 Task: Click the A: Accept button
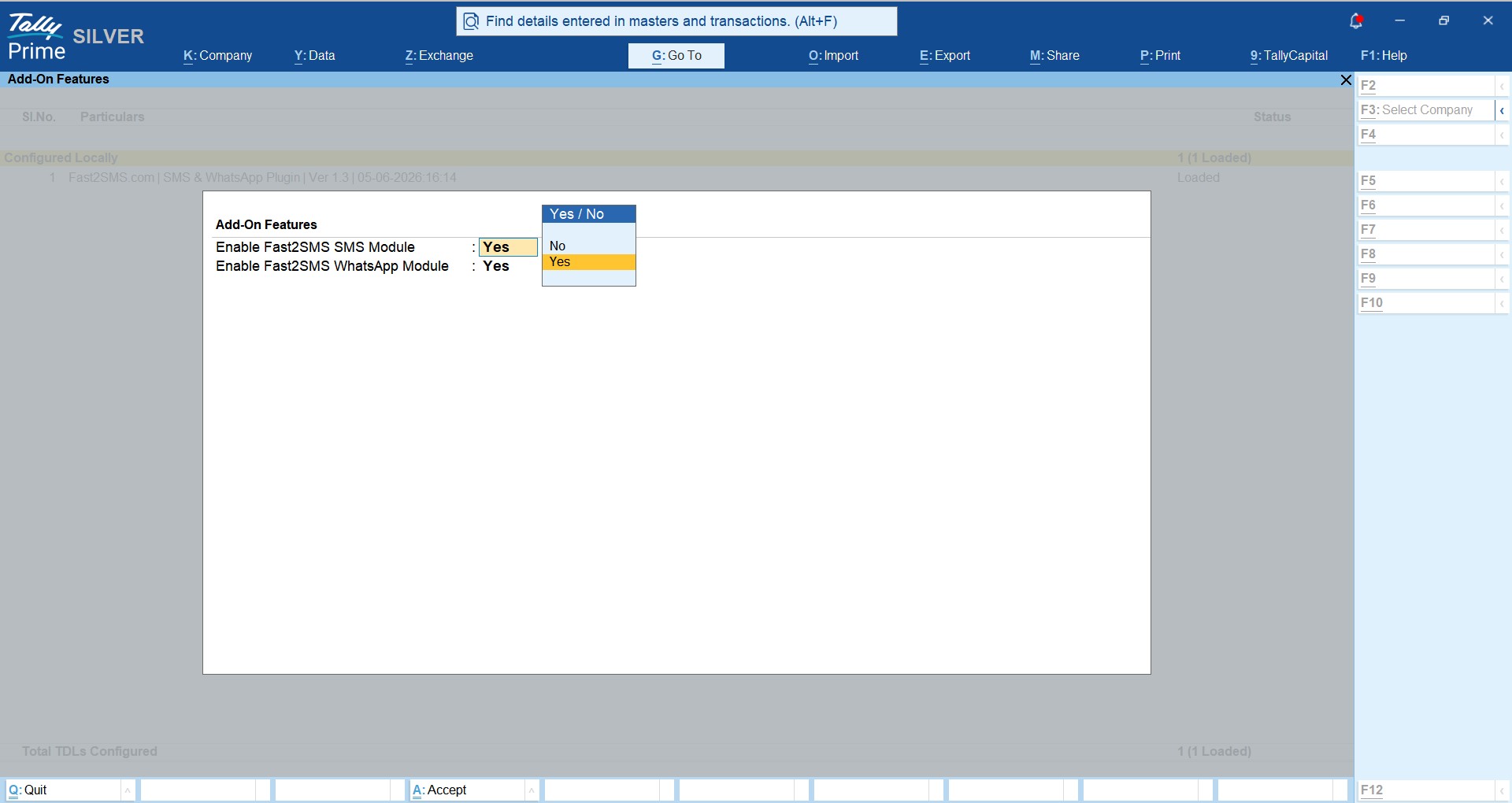pyautogui.click(x=467, y=790)
